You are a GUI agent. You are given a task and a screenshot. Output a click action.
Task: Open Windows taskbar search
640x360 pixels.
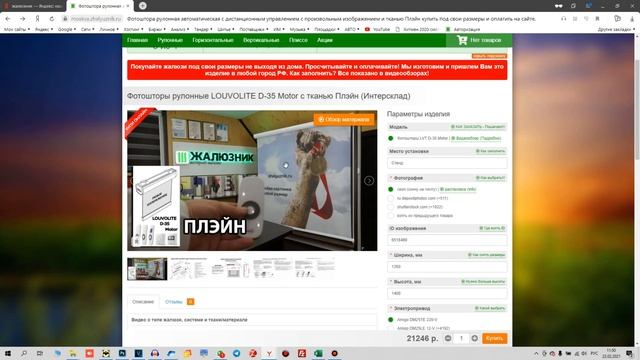[x=24, y=353]
